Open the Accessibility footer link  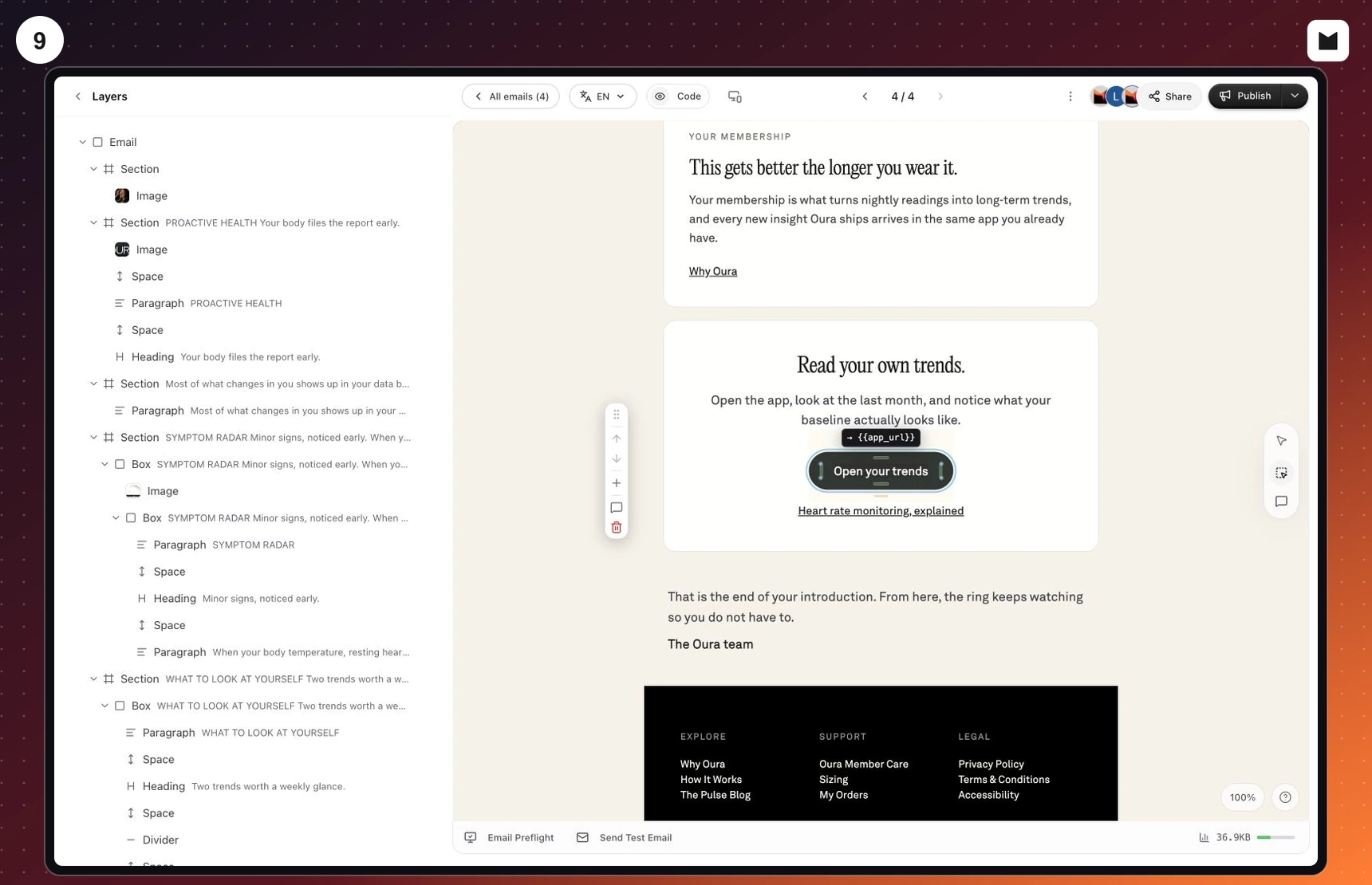pyautogui.click(x=988, y=795)
